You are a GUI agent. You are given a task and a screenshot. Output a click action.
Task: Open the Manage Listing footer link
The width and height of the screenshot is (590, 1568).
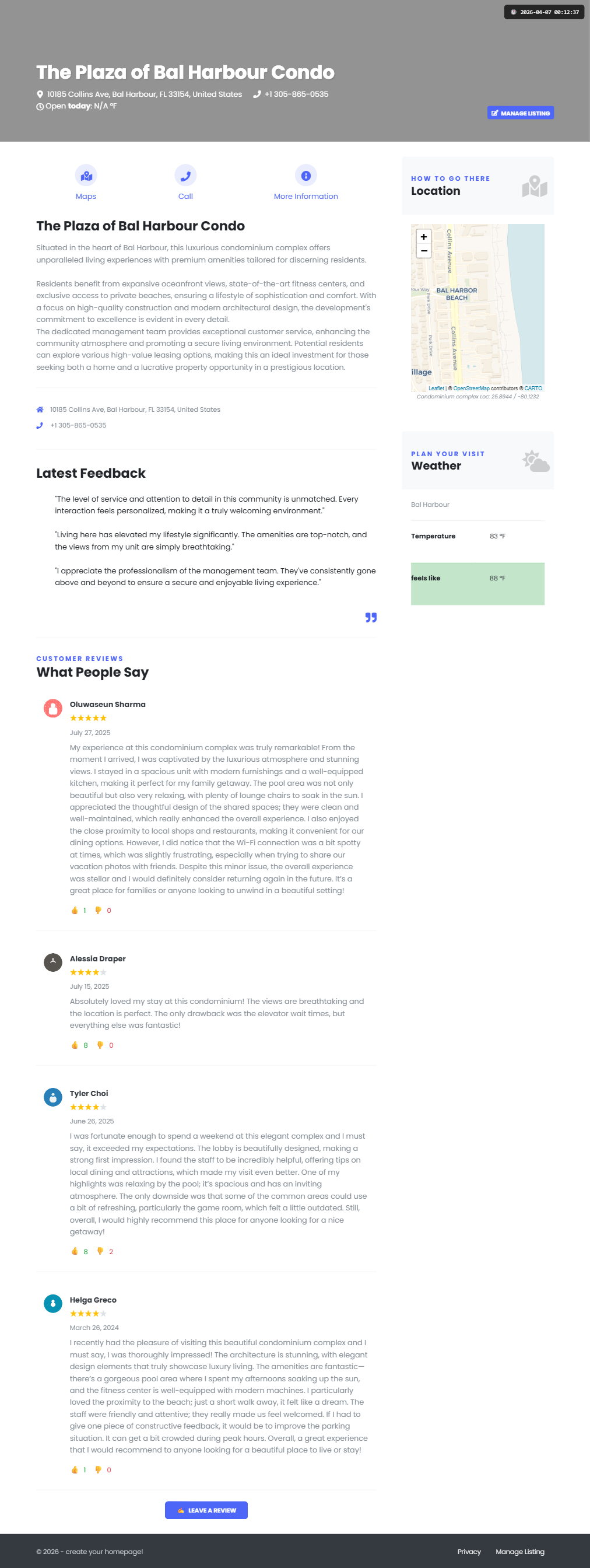[x=520, y=1552]
